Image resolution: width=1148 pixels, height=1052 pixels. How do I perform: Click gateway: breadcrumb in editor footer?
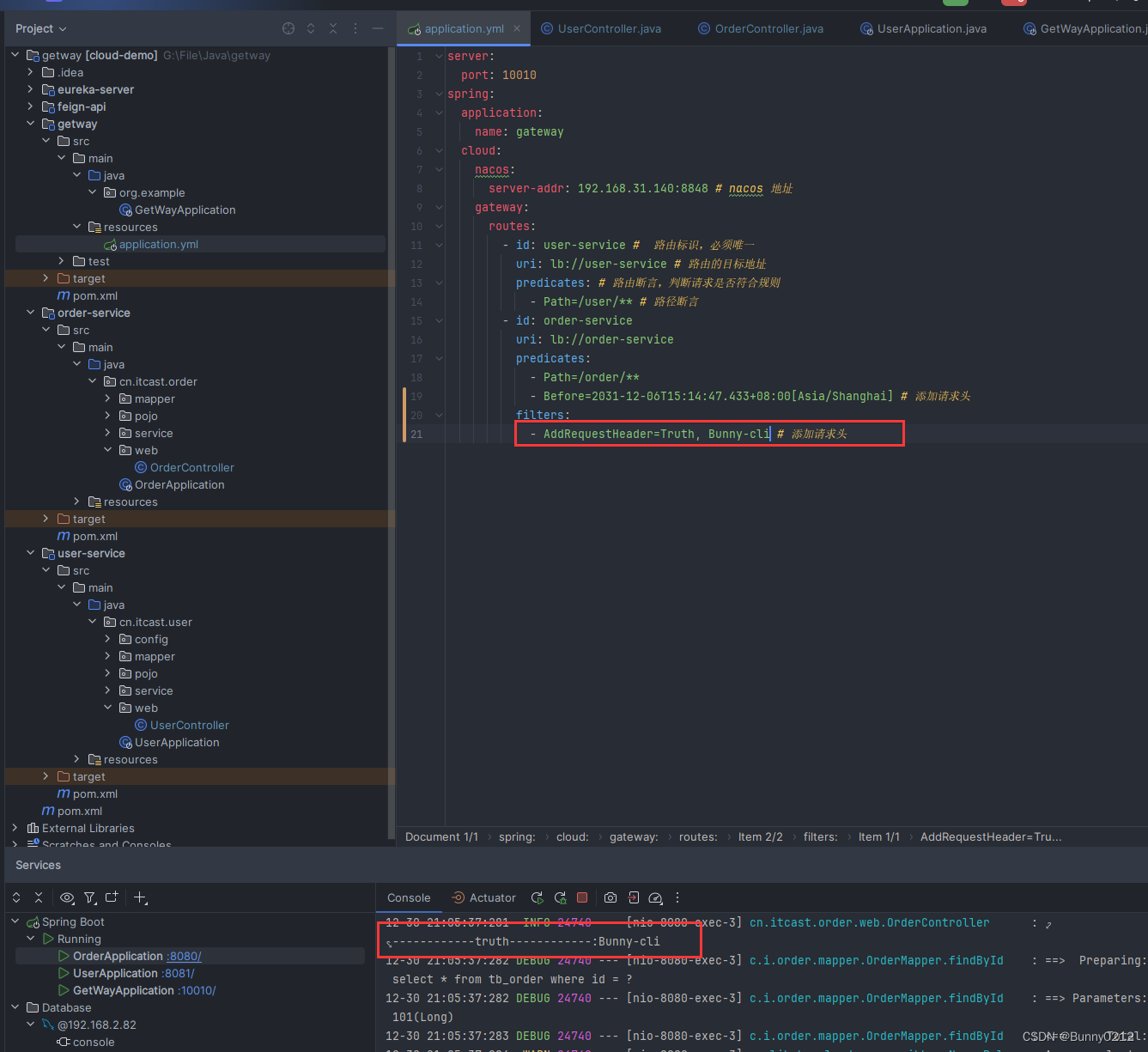coord(634,836)
